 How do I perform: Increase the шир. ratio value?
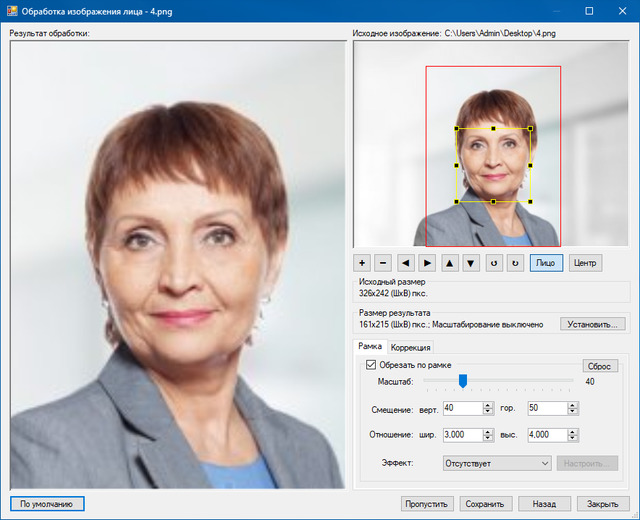pos(488,432)
